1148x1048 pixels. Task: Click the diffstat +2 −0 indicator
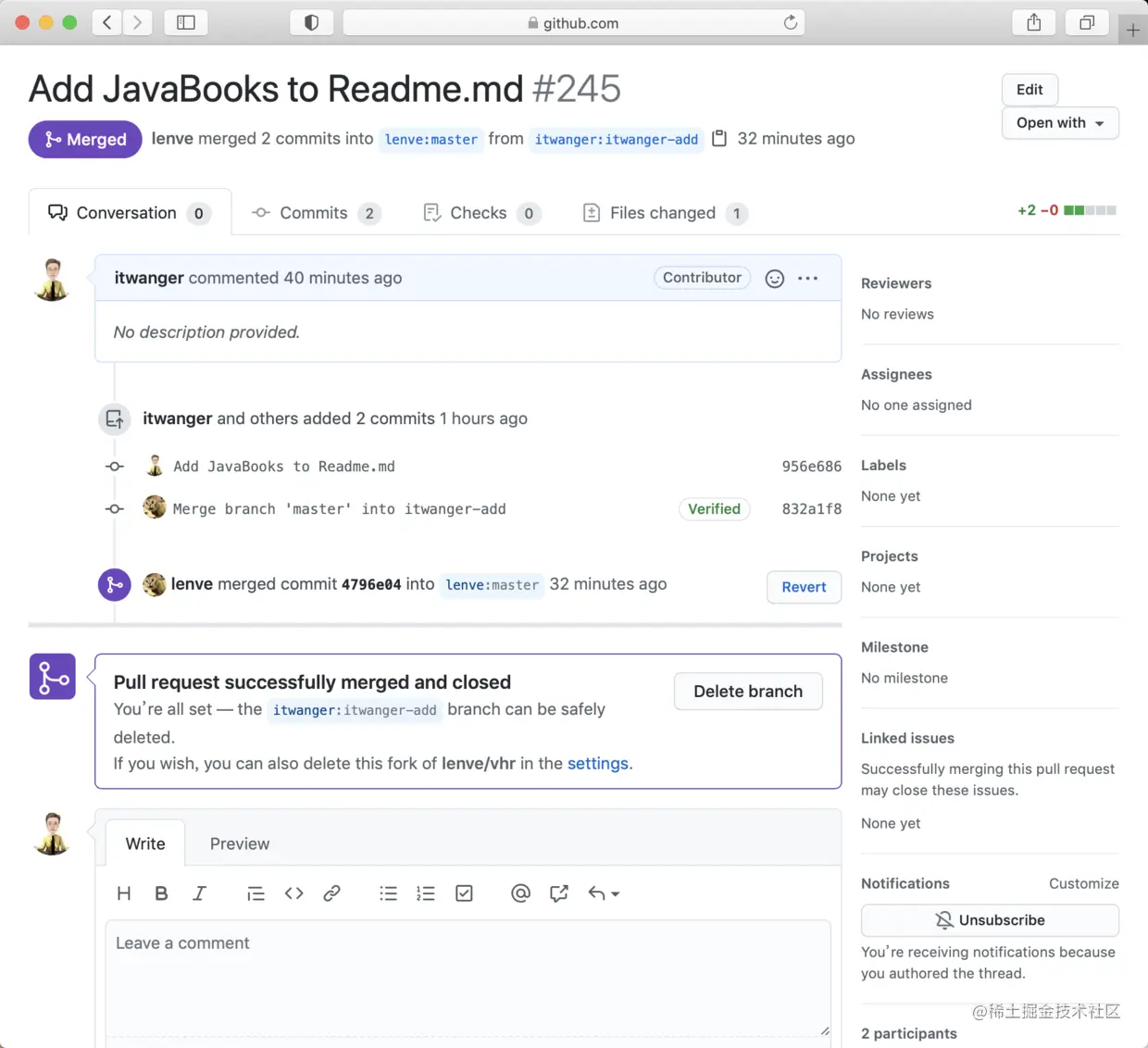[x=1067, y=210]
